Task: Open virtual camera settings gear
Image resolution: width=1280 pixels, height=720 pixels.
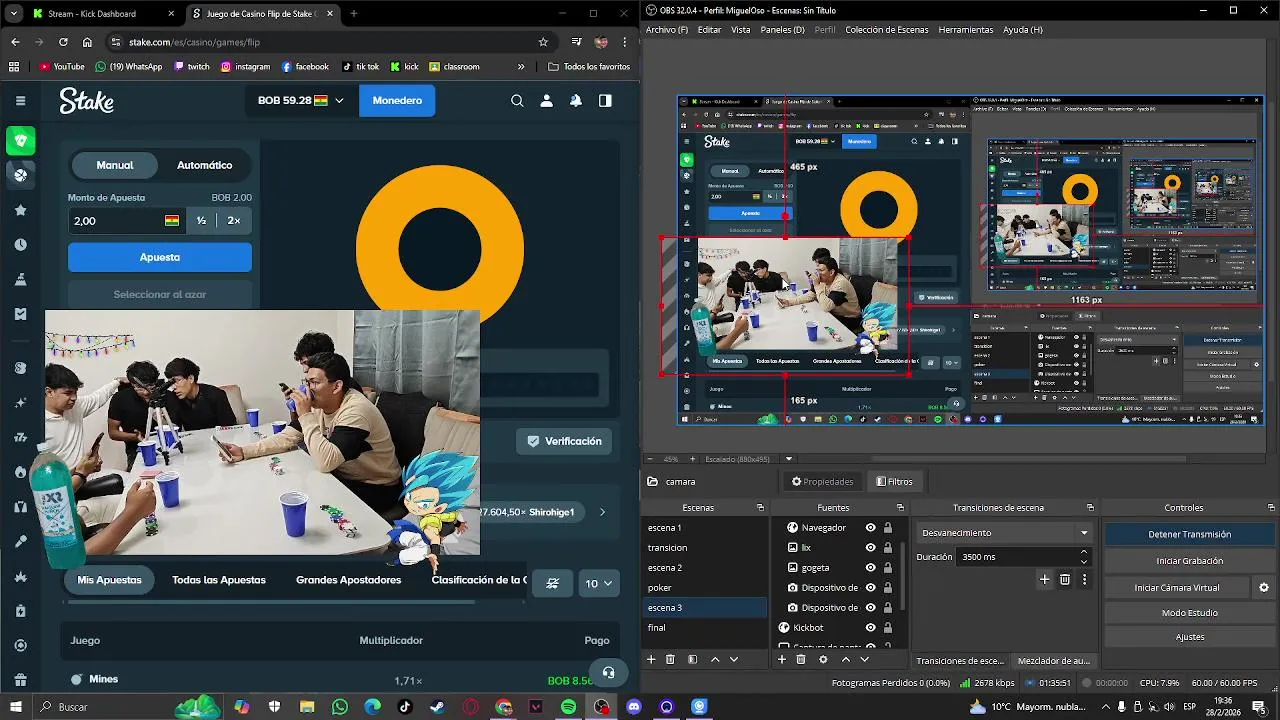Action: coord(1264,588)
